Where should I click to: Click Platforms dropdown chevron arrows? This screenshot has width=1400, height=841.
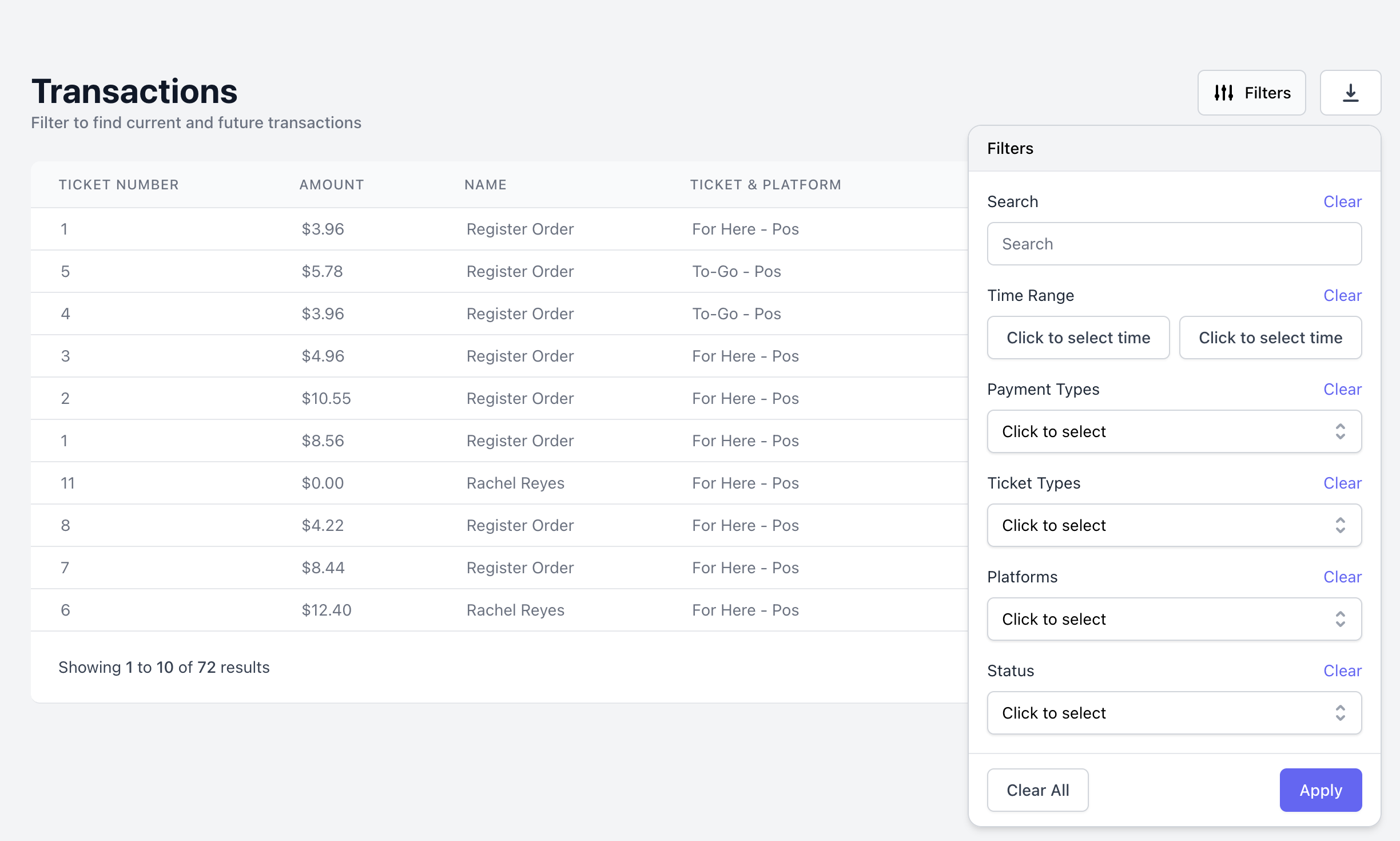(x=1340, y=619)
